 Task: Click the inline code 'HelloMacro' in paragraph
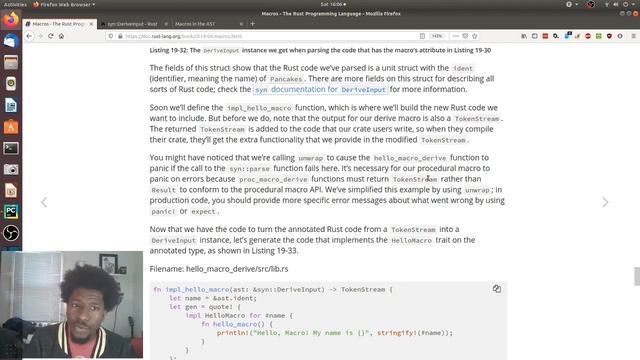click(x=411, y=240)
